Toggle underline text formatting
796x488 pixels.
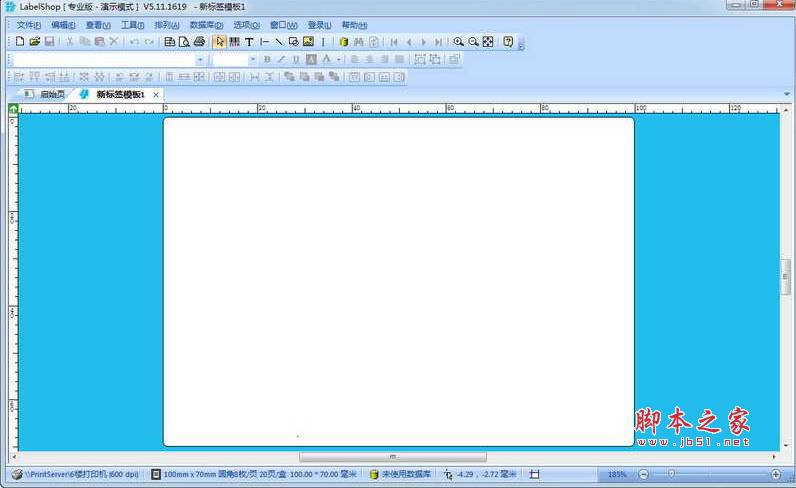pyautogui.click(x=296, y=60)
